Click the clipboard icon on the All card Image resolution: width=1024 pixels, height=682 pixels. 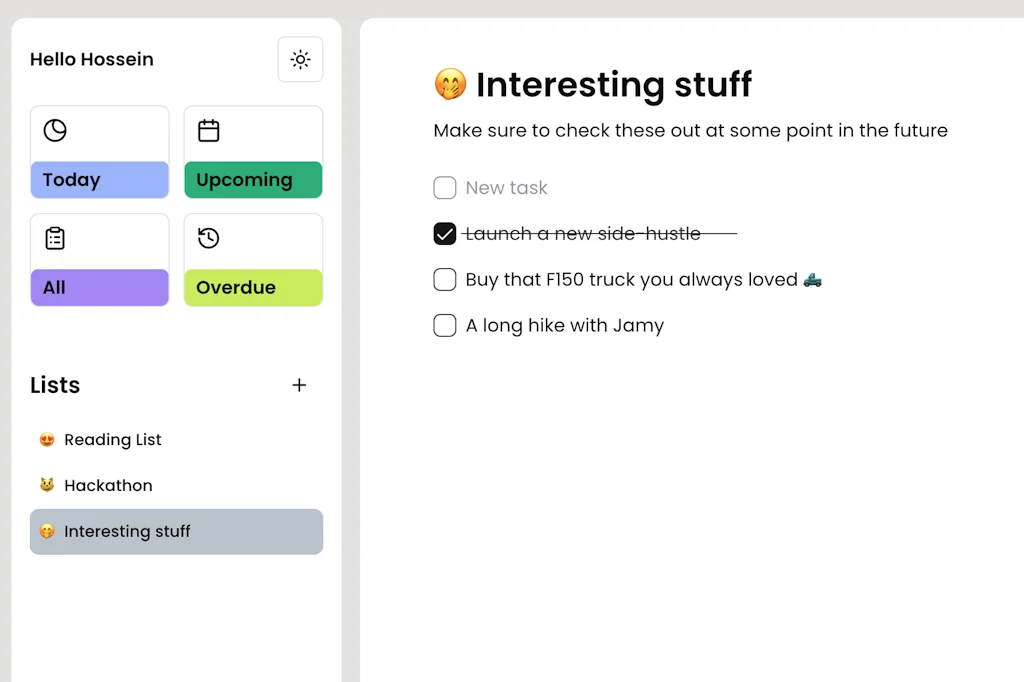click(54, 238)
